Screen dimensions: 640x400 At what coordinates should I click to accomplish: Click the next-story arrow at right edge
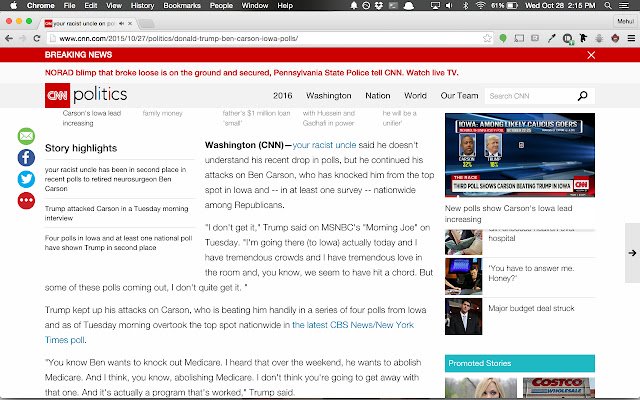(x=632, y=253)
